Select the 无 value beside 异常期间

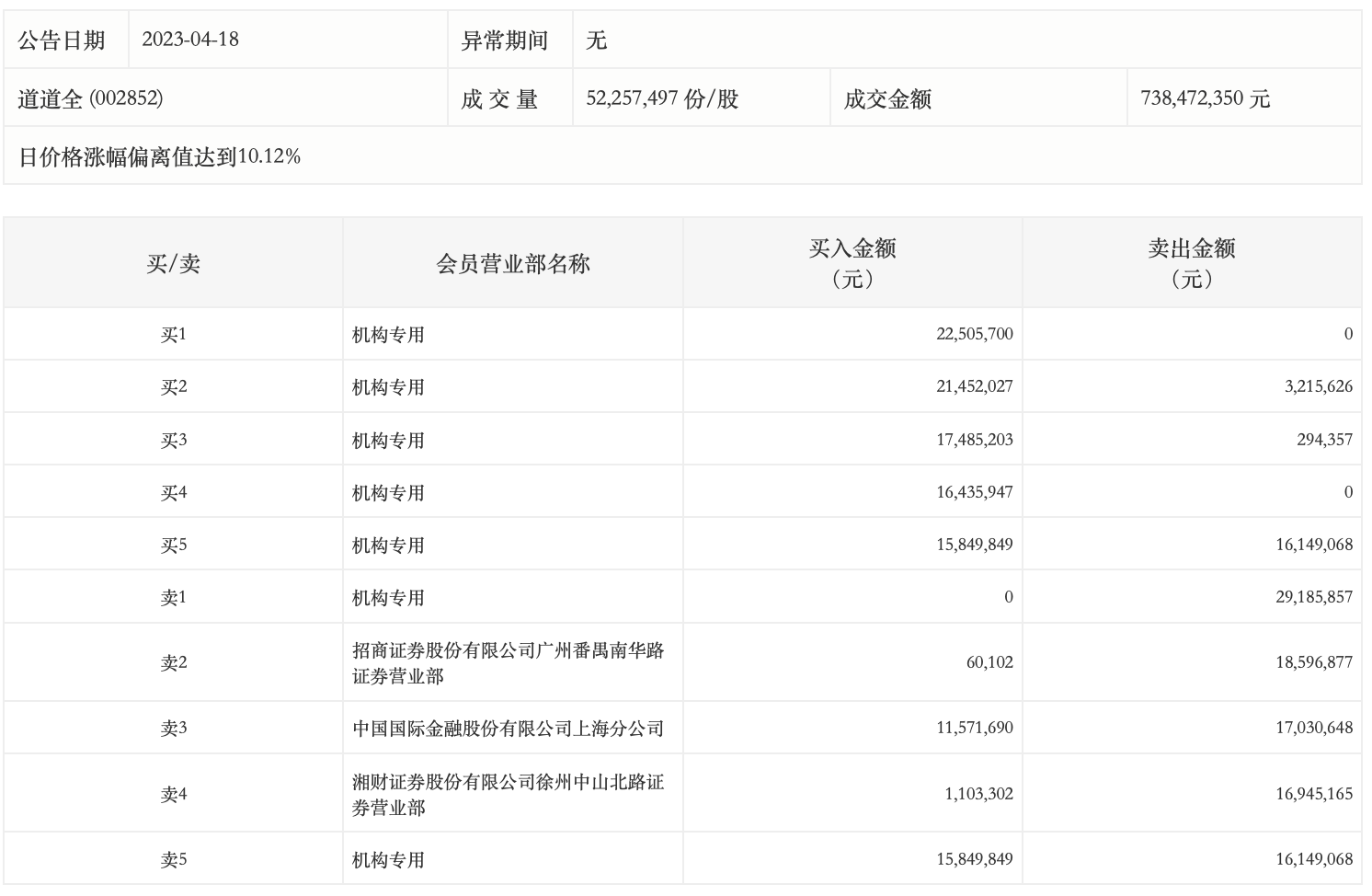[596, 40]
